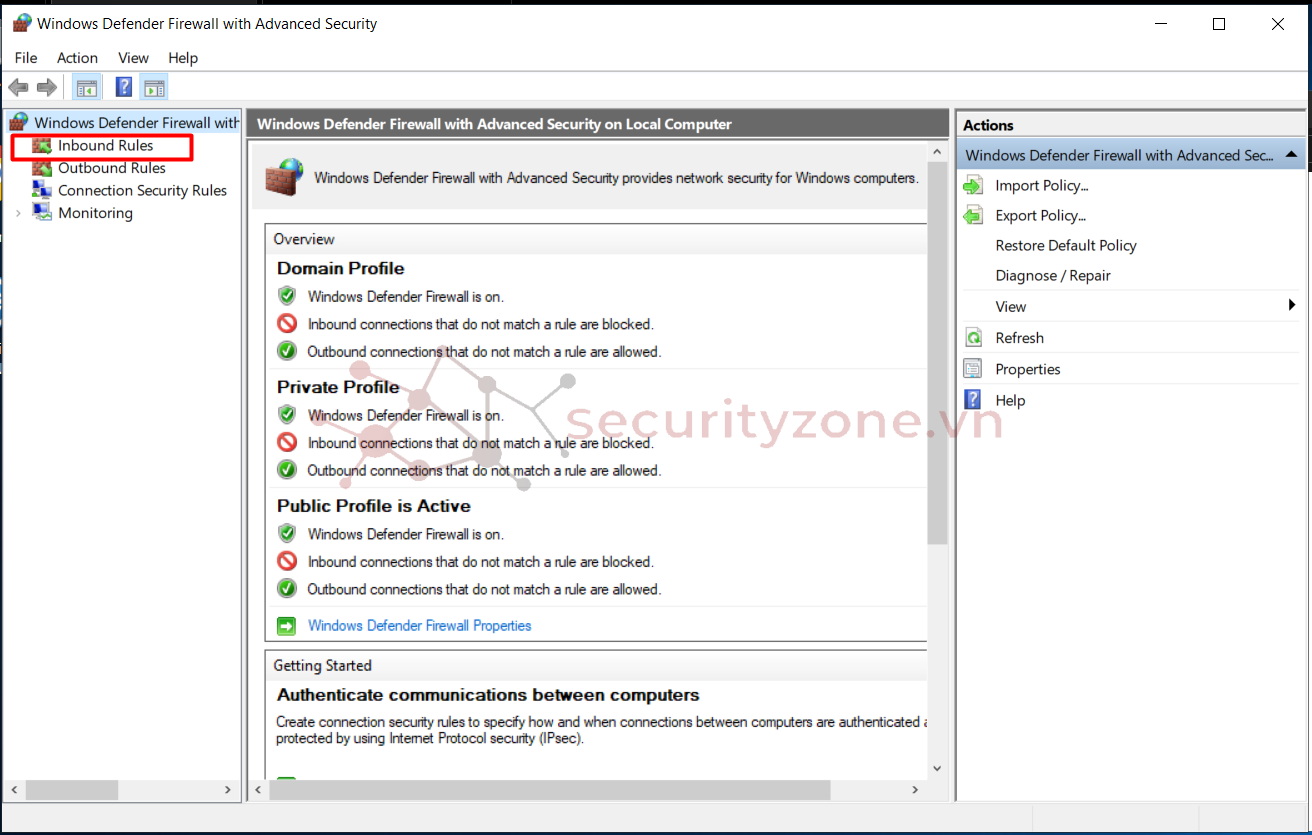
Task: Open the File menu
Action: pos(26,58)
